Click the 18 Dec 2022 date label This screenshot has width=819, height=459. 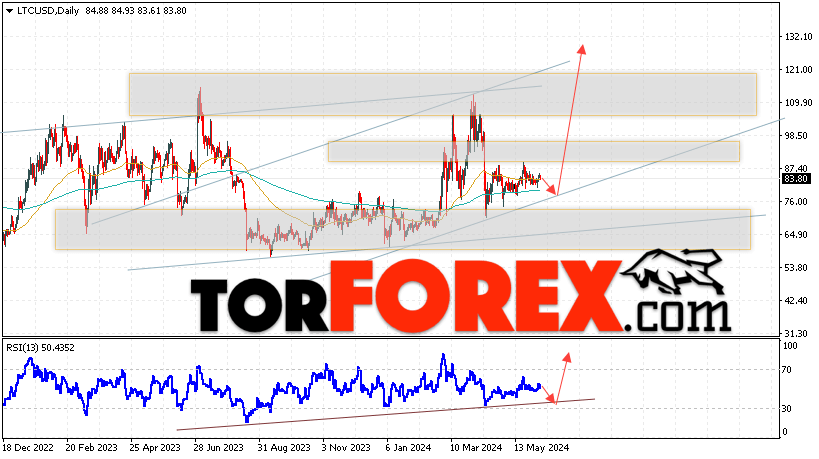click(x=28, y=448)
